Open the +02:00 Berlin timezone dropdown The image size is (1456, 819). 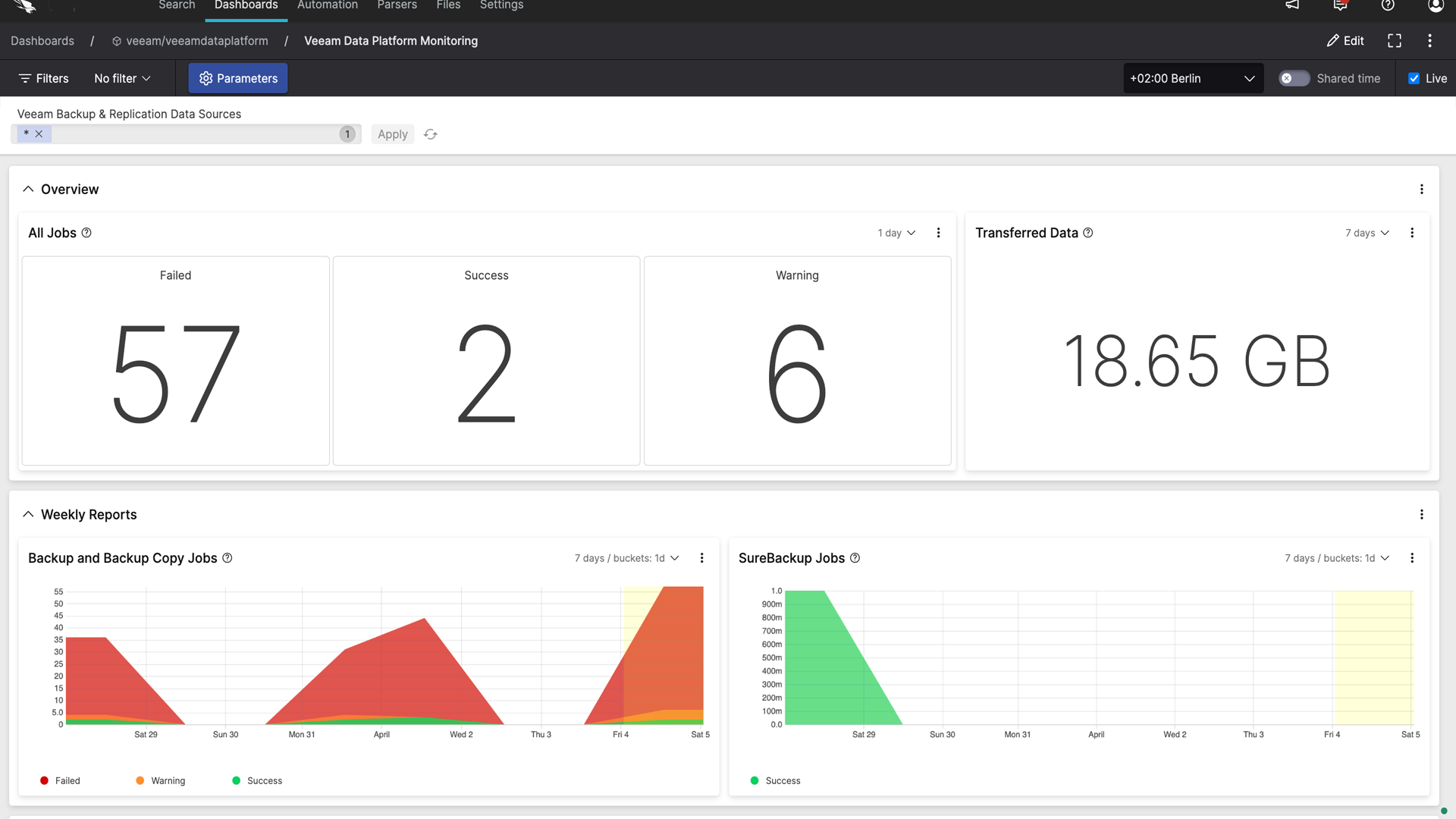pos(1192,79)
